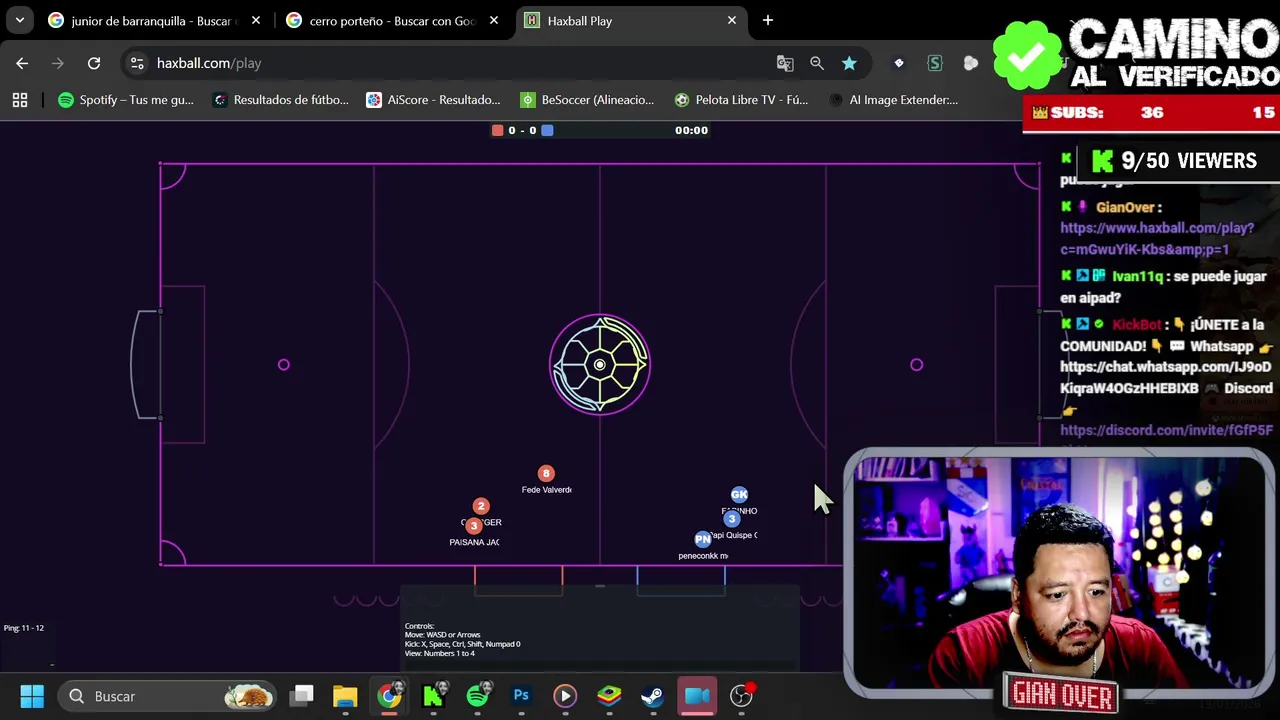Open the Chrome apps grid icon
The height and width of the screenshot is (720, 1280).
[20, 99]
